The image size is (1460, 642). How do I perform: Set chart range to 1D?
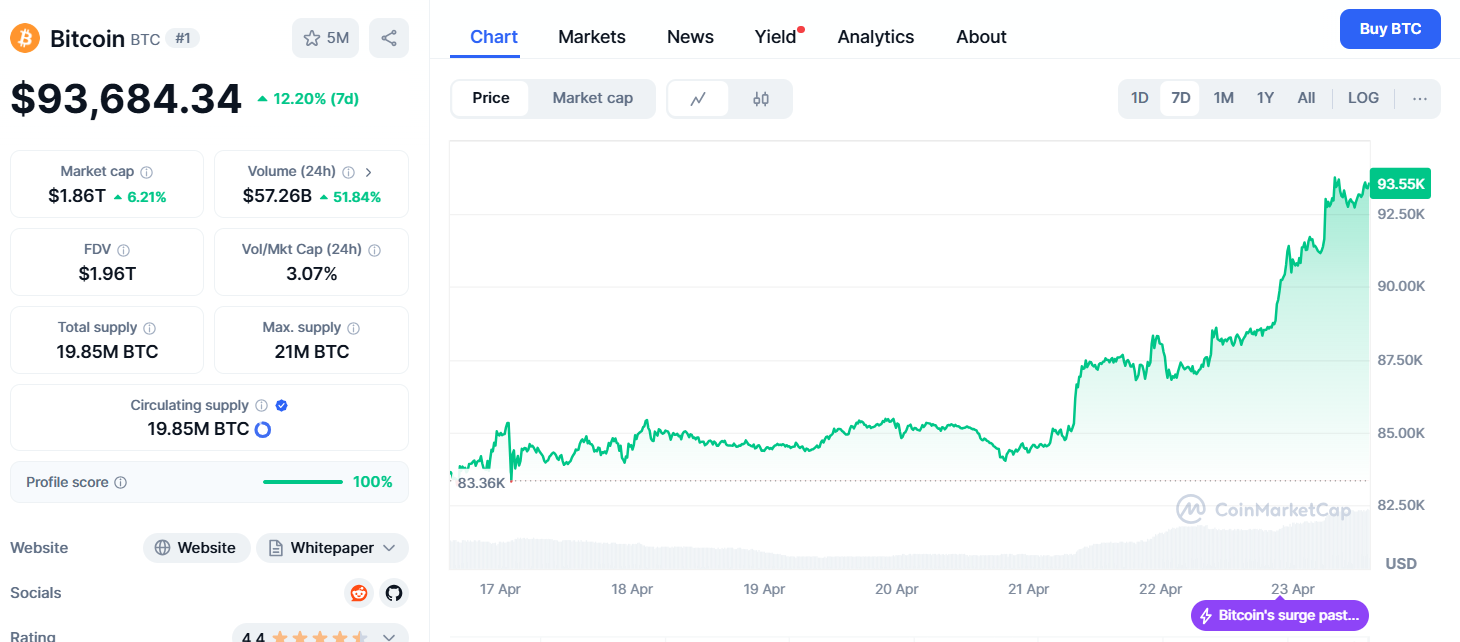[1140, 98]
